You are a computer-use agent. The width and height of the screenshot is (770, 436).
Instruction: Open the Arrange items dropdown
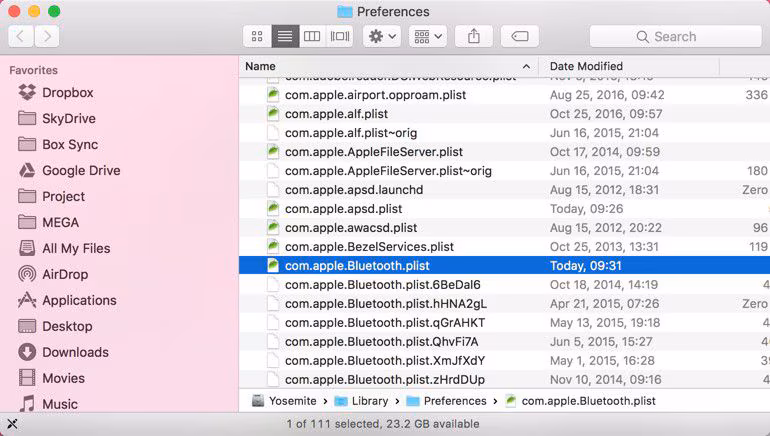point(428,36)
